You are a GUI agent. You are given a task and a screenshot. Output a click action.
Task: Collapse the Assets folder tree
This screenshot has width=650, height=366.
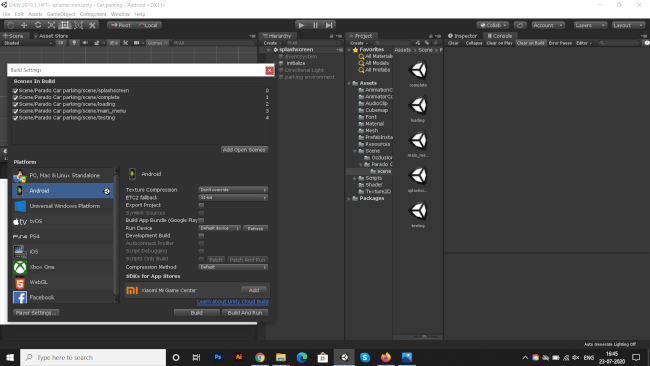pos(349,83)
